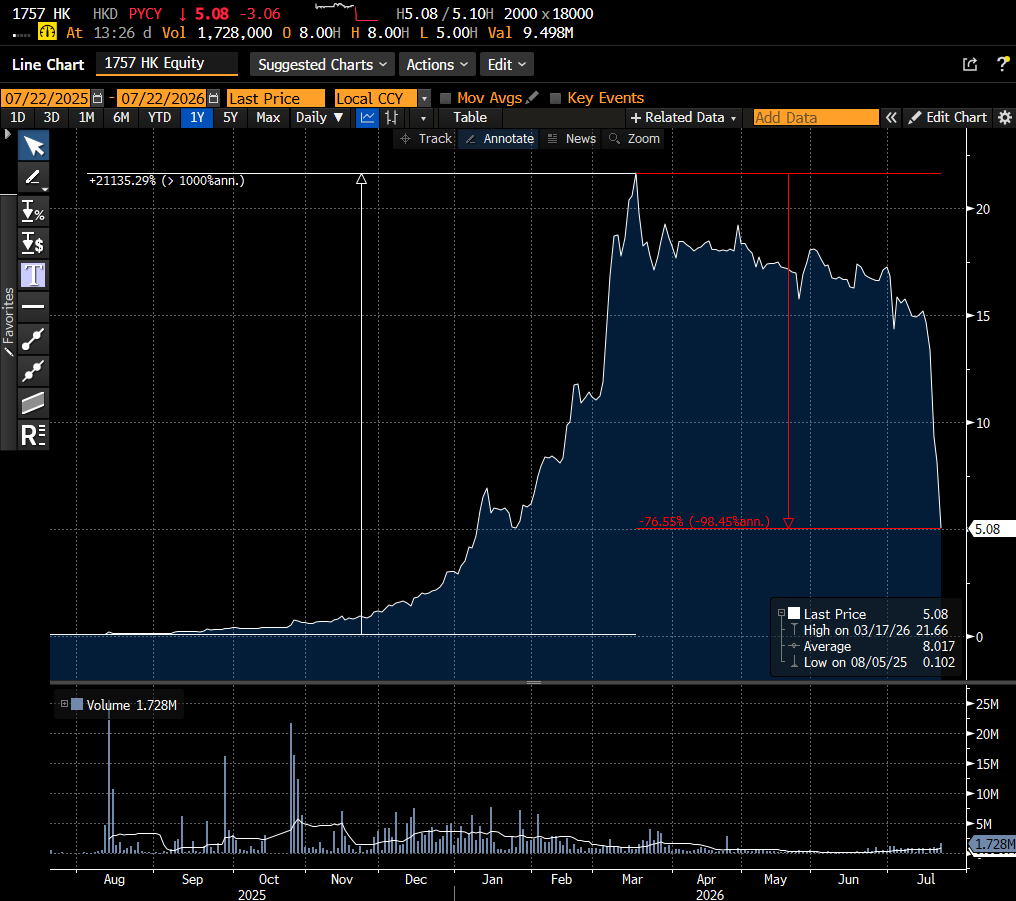Click the Table view button
Screen dimensions: 1016x901
pyautogui.click(x=470, y=117)
